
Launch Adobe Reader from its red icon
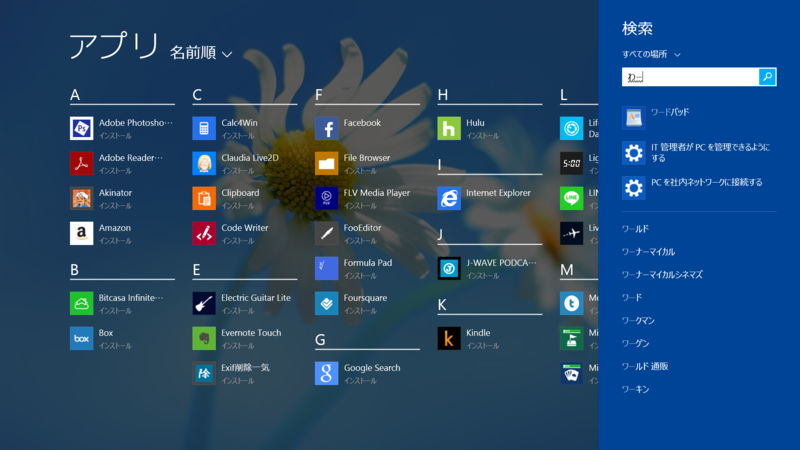pos(82,163)
